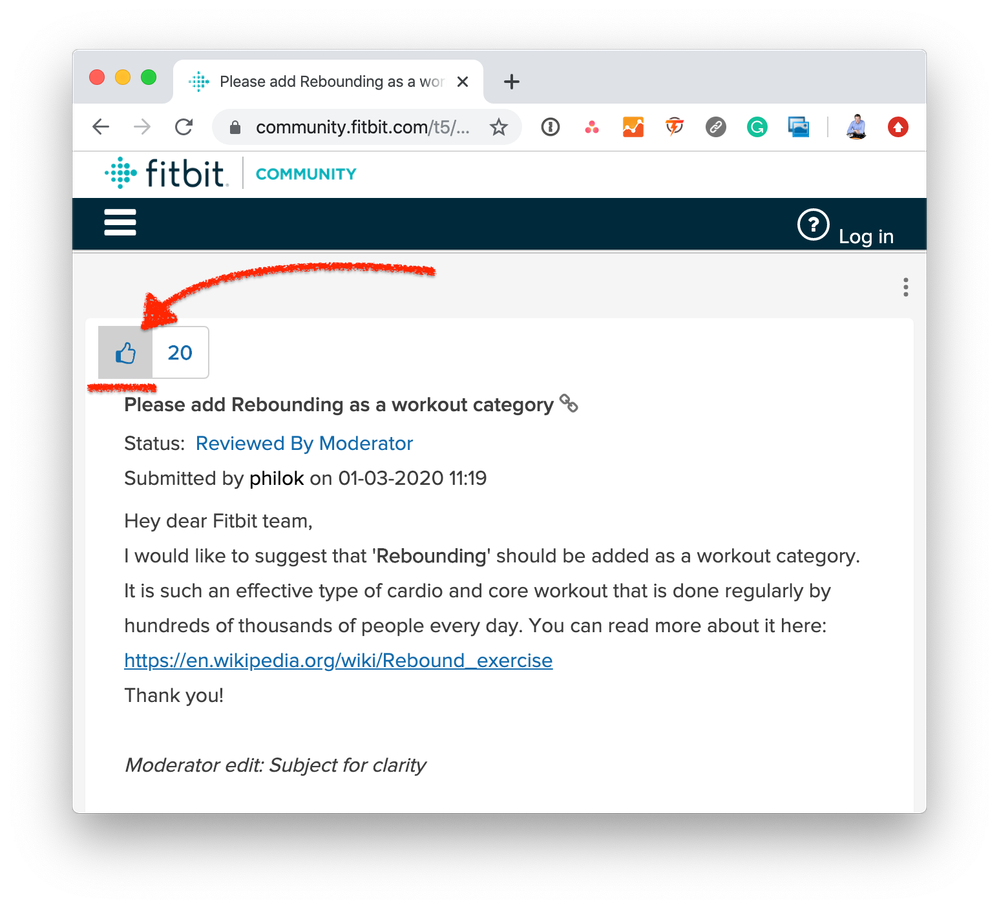The image size is (999, 909).
Task: Click the Asana extension icon
Action: click(x=592, y=127)
